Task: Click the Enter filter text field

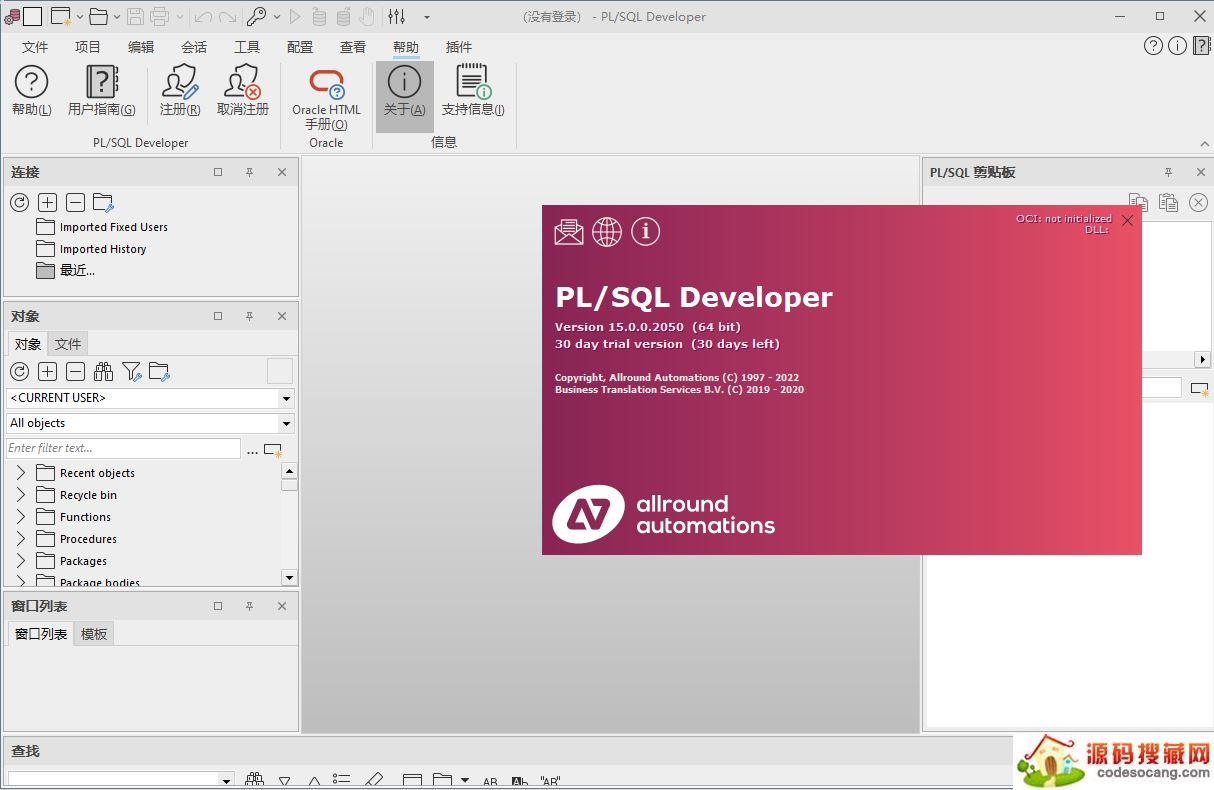Action: pos(123,448)
